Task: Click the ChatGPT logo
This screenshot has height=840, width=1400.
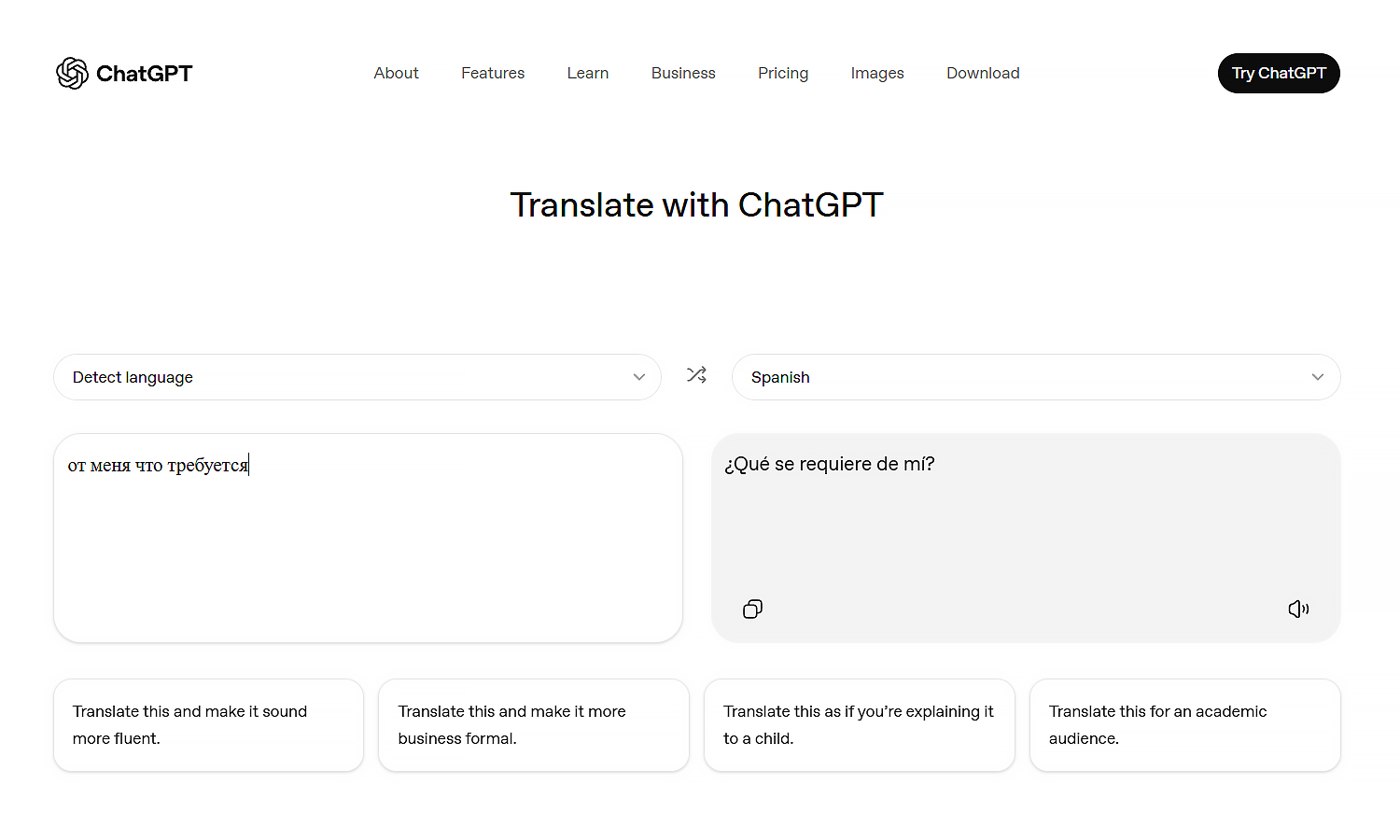Action: (124, 73)
